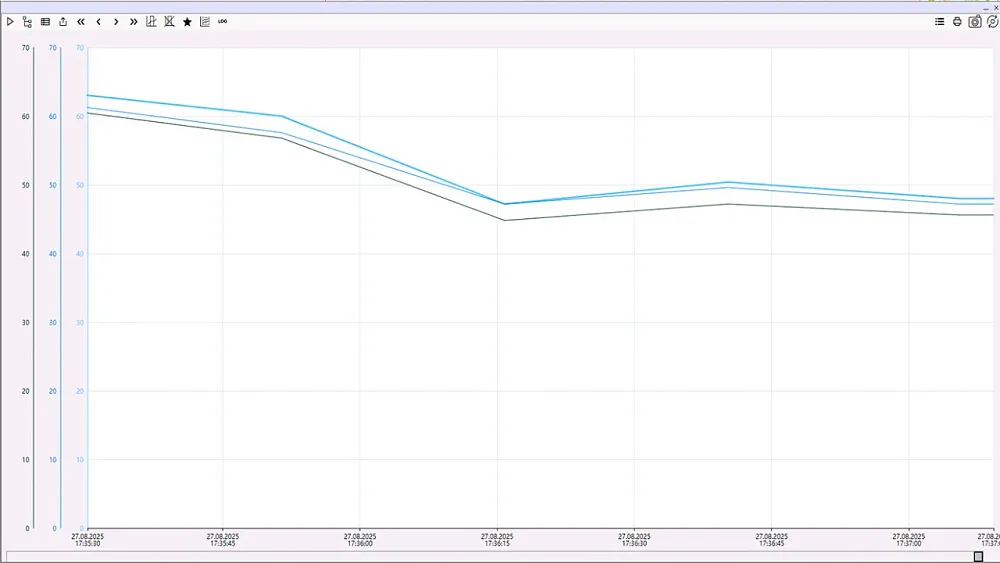Step back with single left chevron

click(x=98, y=21)
